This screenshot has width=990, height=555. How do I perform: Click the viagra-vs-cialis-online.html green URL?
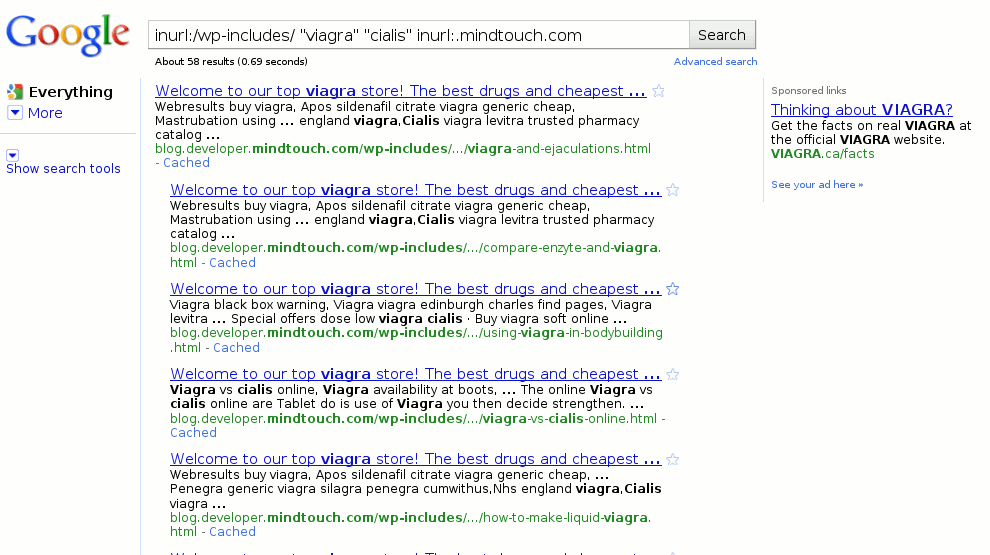click(x=414, y=419)
